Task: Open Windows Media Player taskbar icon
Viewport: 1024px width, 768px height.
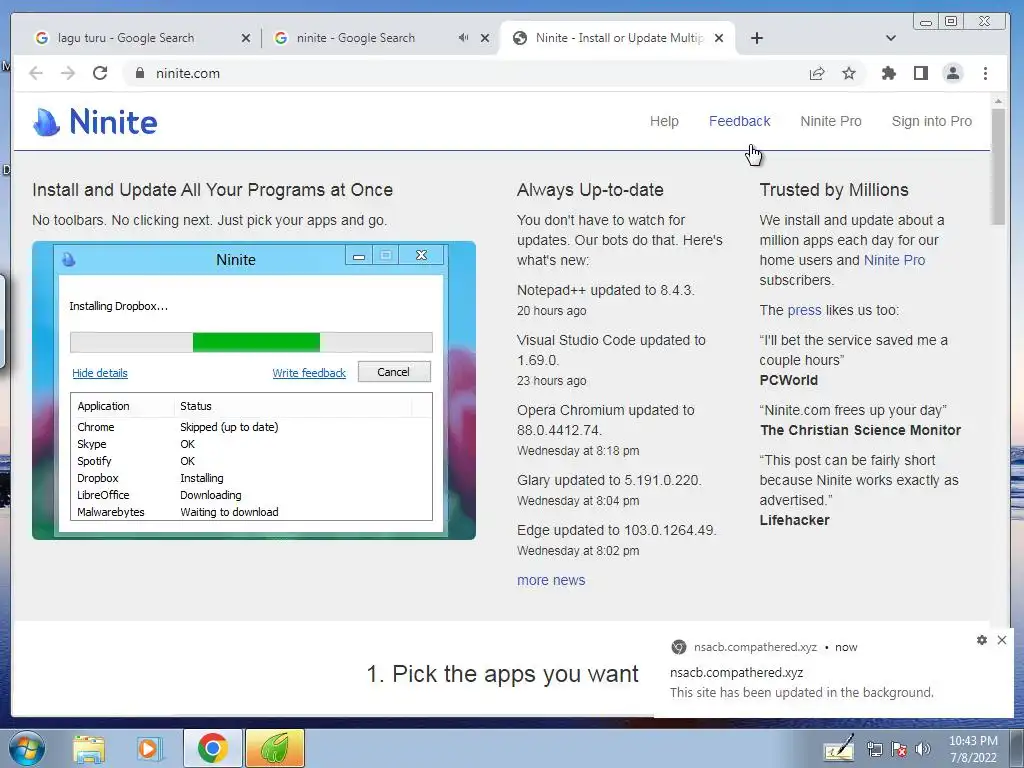Action: point(148,748)
